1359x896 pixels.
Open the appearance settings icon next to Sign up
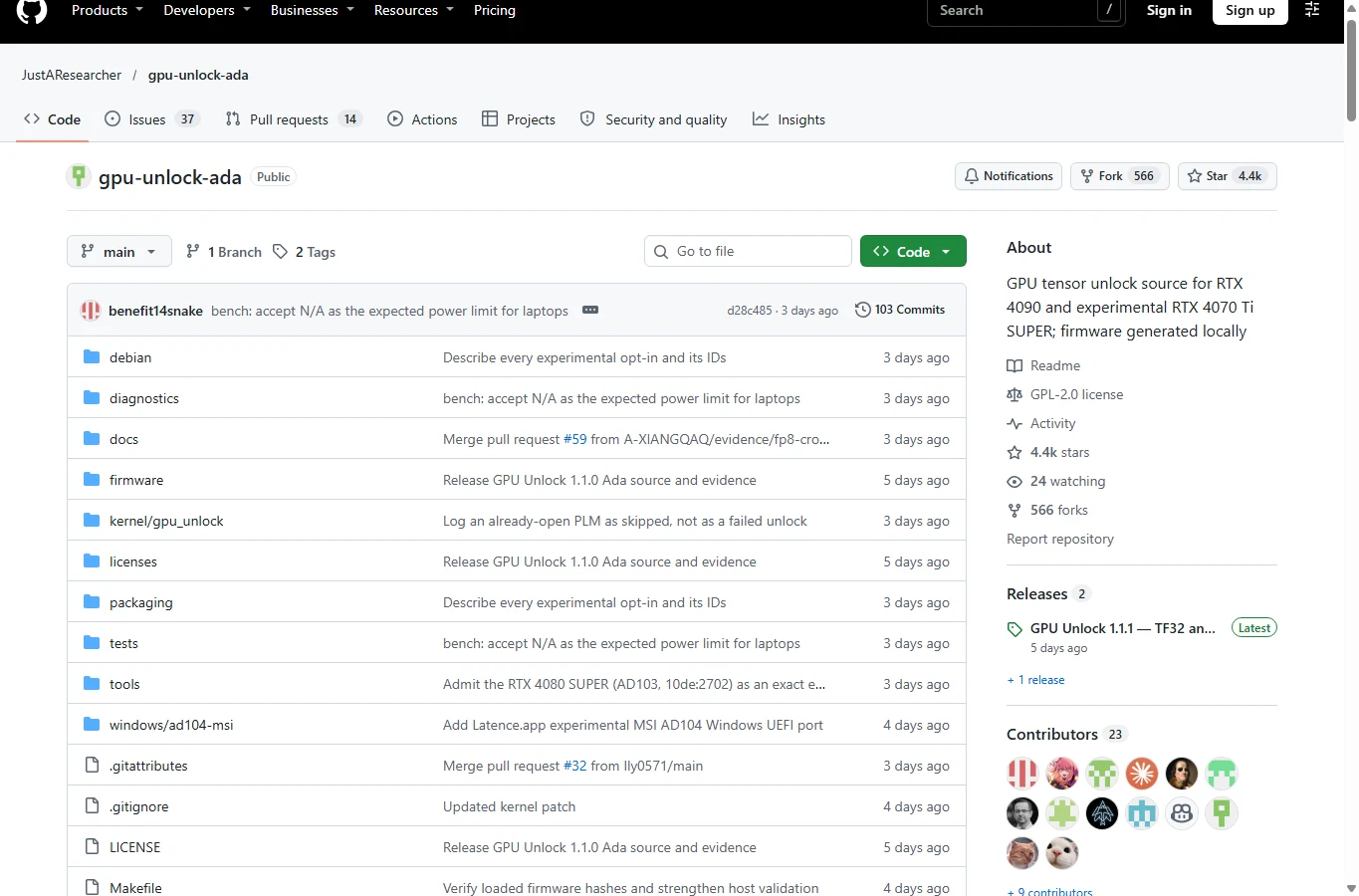coord(1312,10)
